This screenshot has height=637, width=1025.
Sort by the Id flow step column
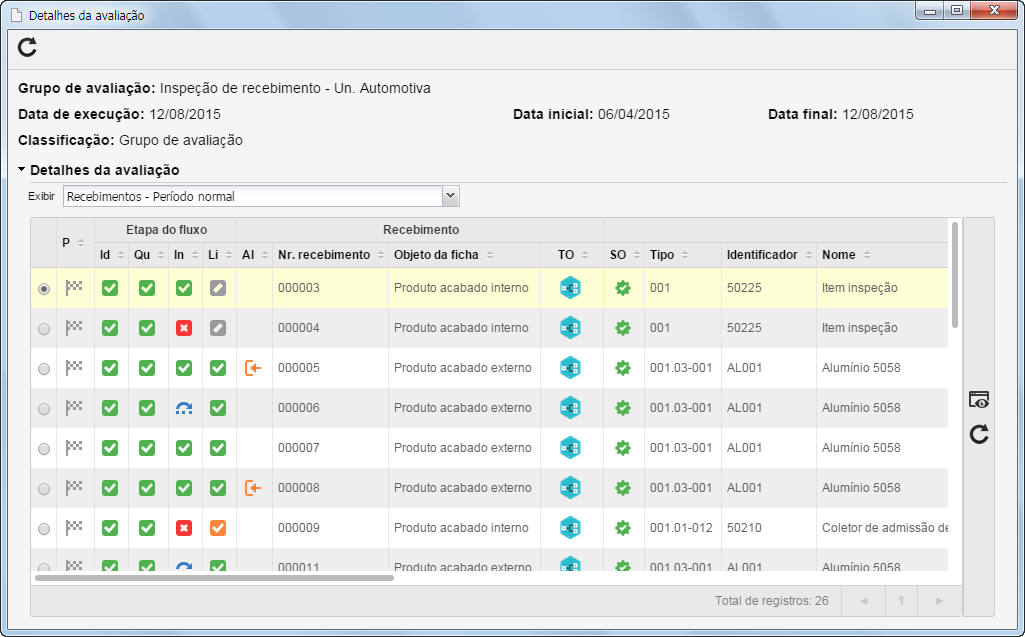click(x=121, y=255)
